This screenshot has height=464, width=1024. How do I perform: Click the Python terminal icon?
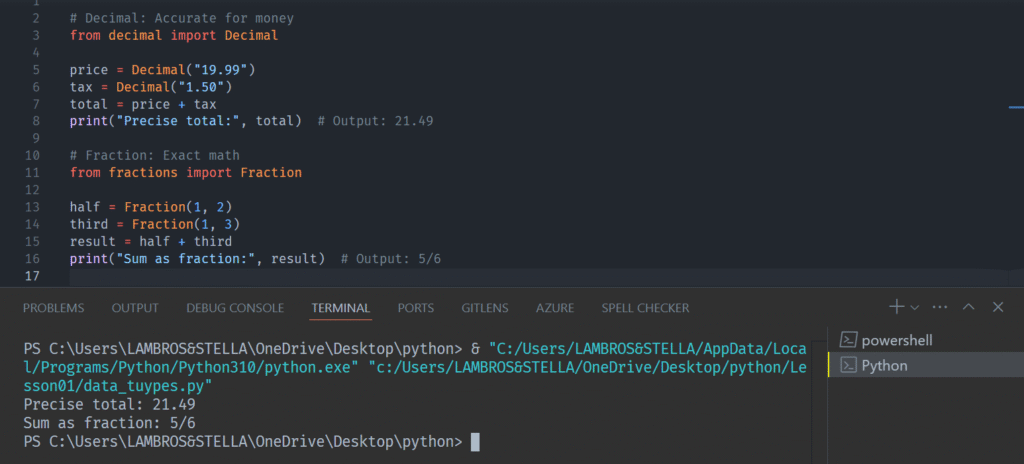(848, 366)
